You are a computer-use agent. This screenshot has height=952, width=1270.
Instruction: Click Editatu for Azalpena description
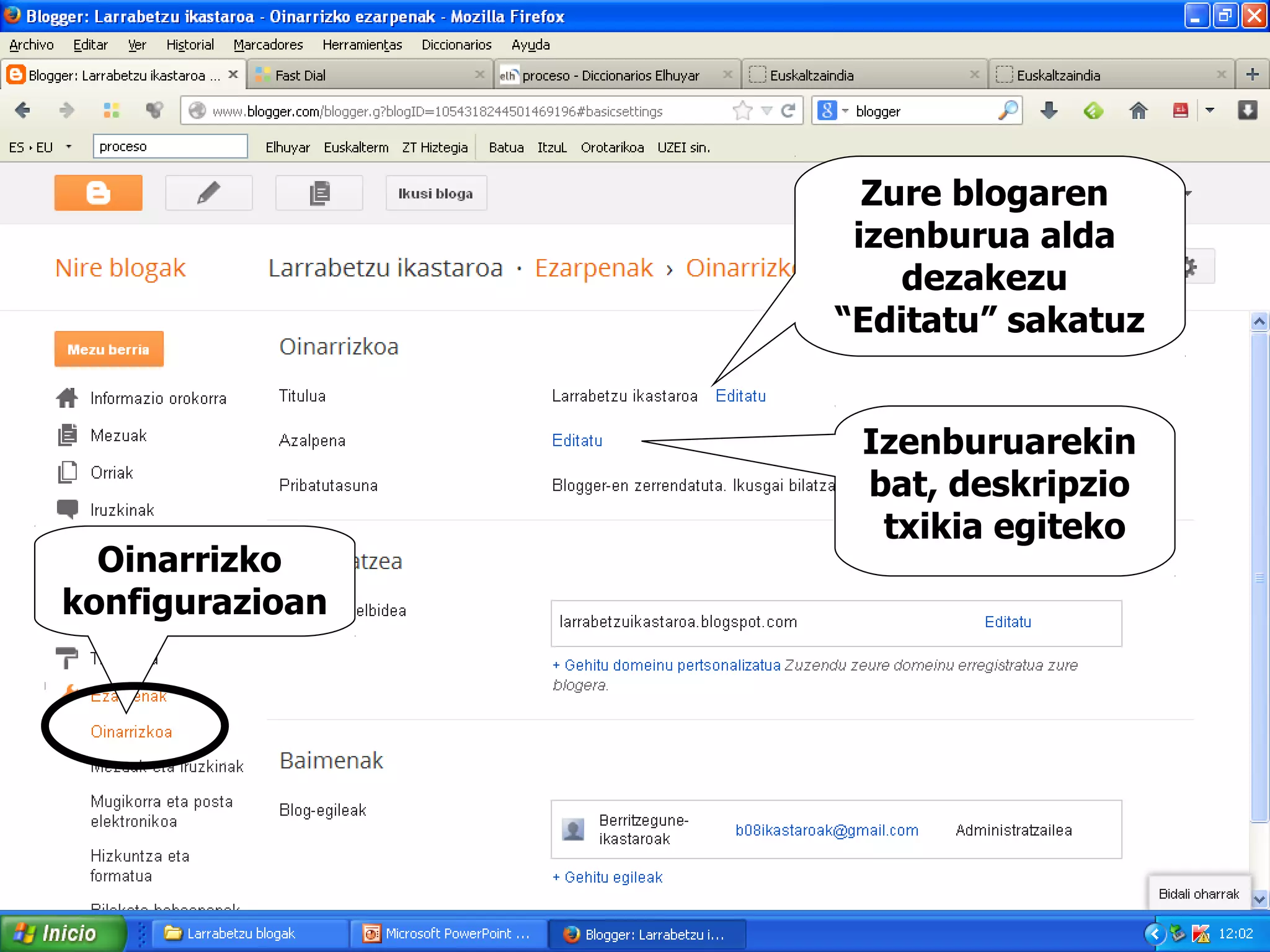tap(577, 441)
